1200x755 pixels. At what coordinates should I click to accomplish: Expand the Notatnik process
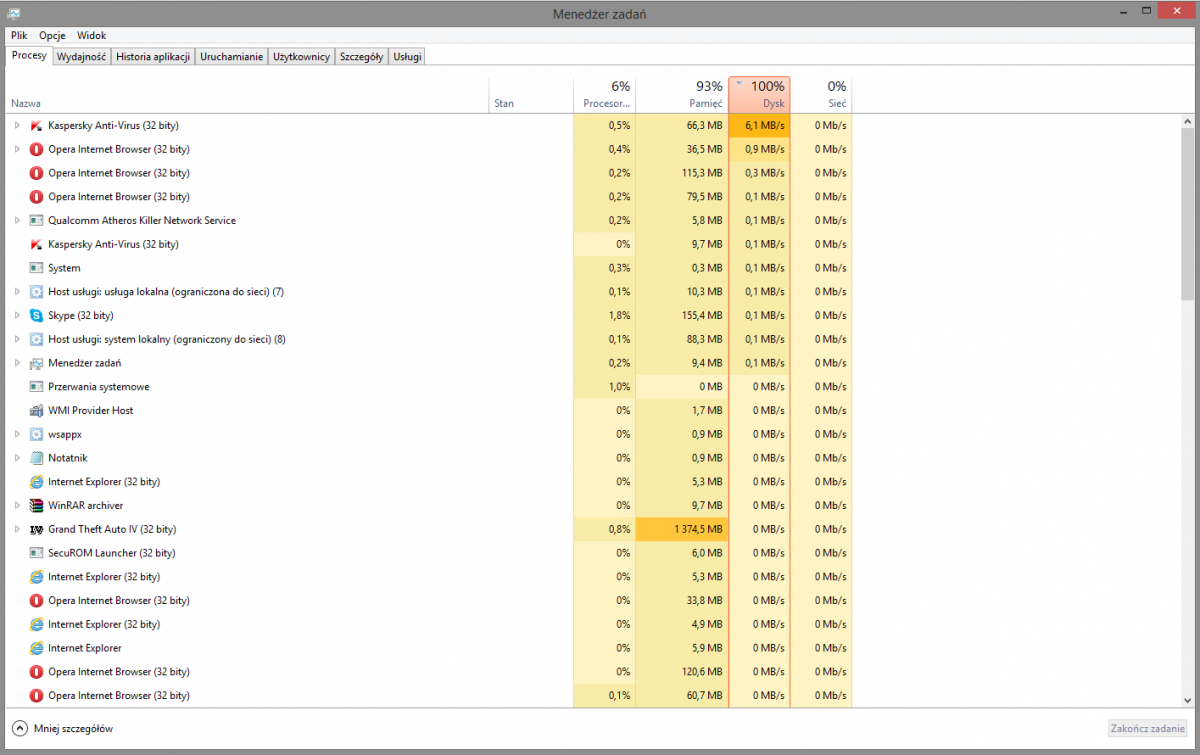[x=17, y=458]
